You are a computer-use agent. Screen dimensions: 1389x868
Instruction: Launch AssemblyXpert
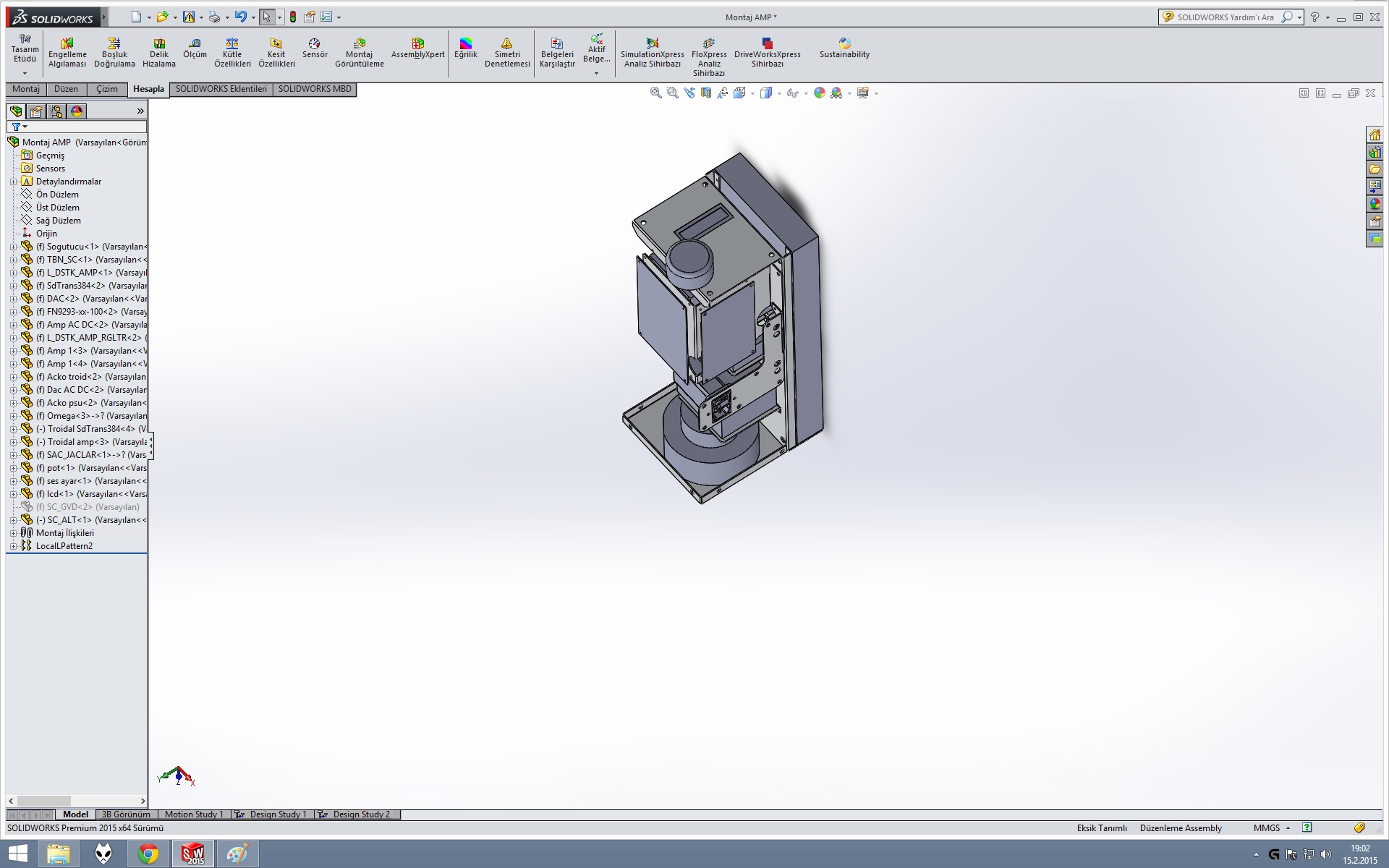(x=418, y=48)
